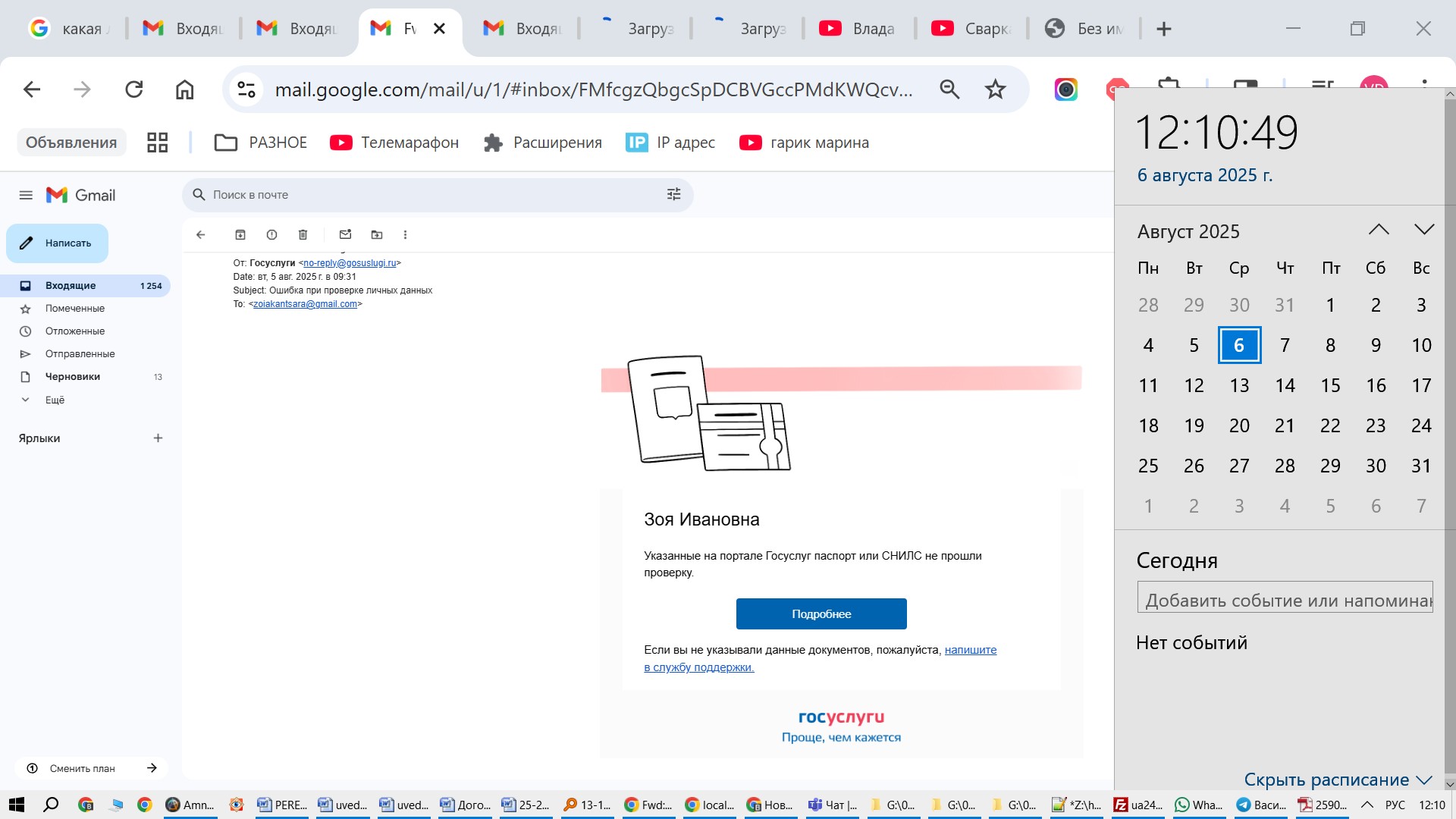The image size is (1456, 819).
Task: Open the гарик марина bookmark
Action: pyautogui.click(x=805, y=143)
